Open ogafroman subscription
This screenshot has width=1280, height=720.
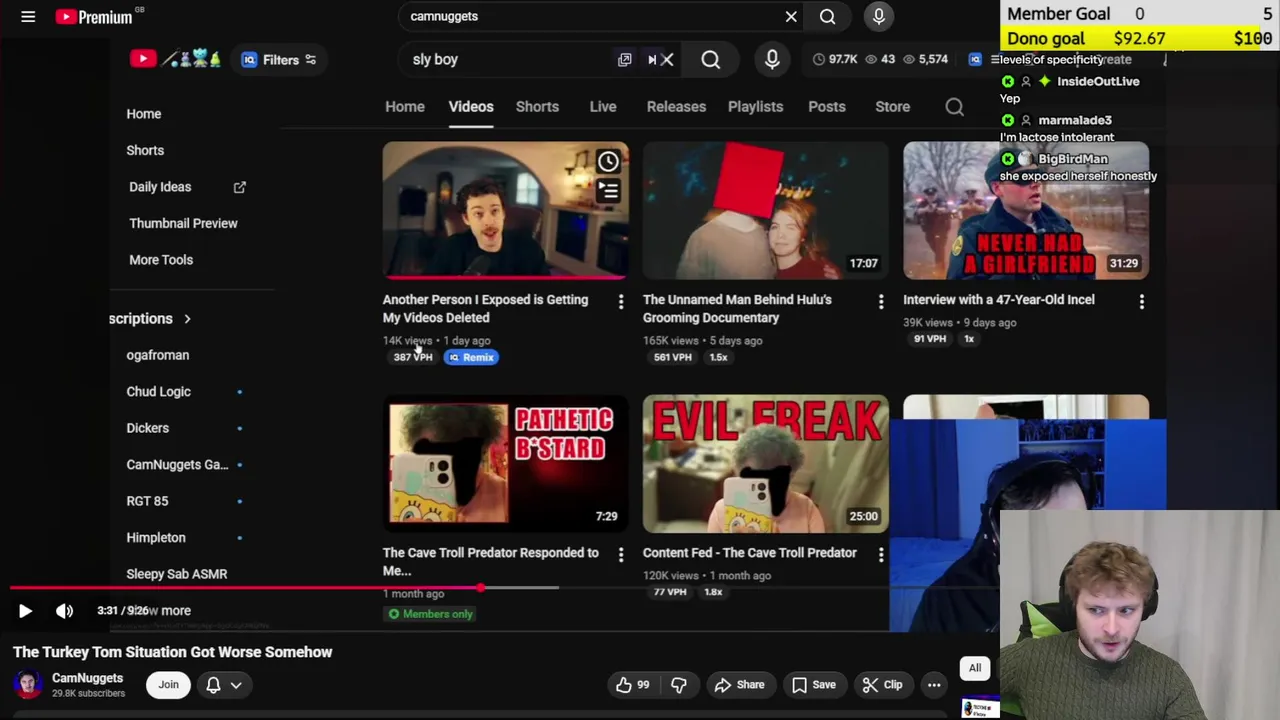coord(158,355)
